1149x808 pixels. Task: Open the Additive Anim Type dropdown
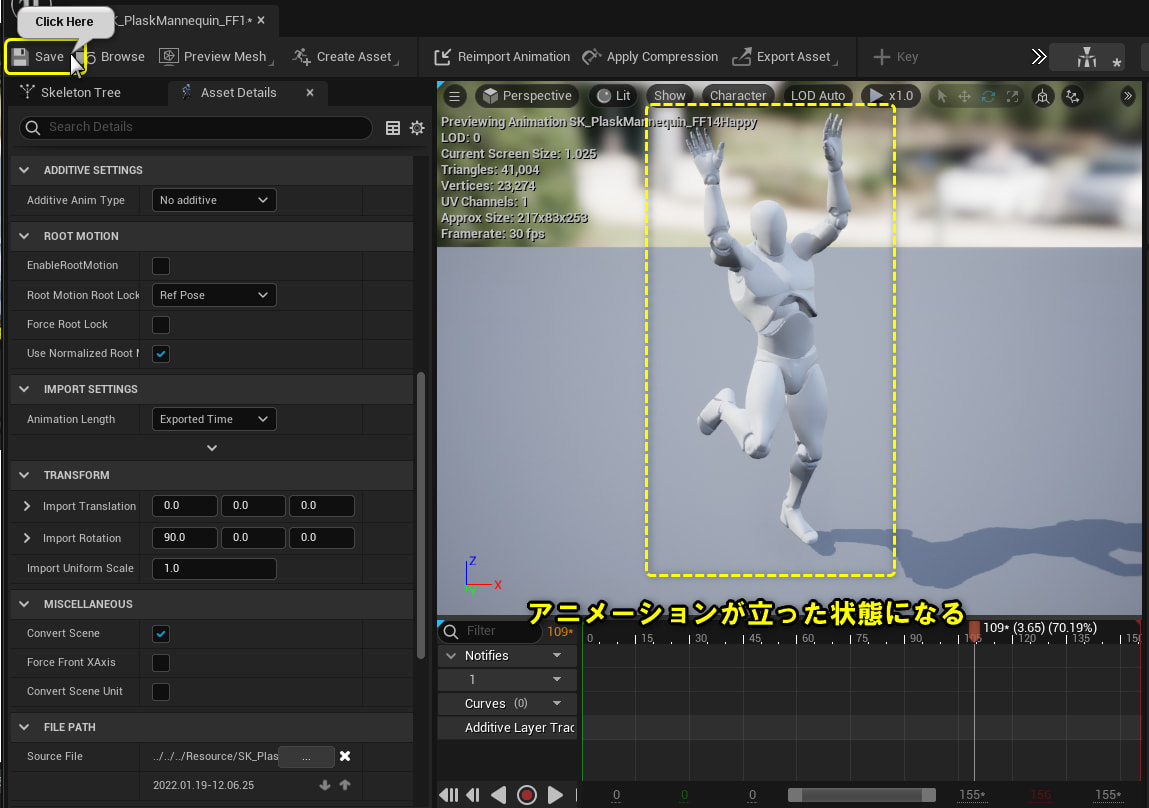(x=214, y=200)
